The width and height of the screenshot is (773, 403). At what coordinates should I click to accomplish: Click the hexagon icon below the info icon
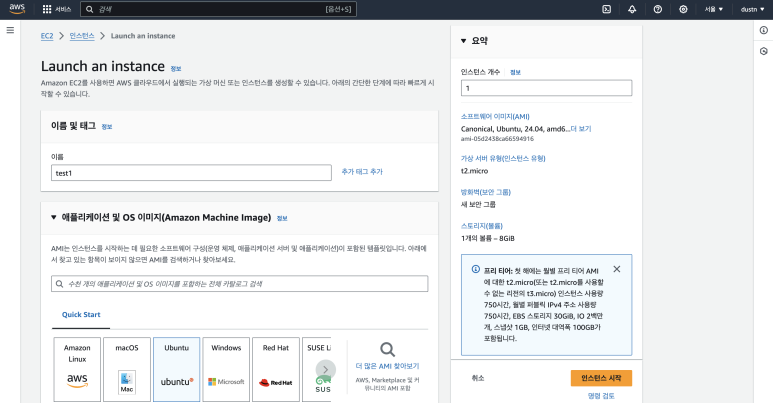(764, 51)
